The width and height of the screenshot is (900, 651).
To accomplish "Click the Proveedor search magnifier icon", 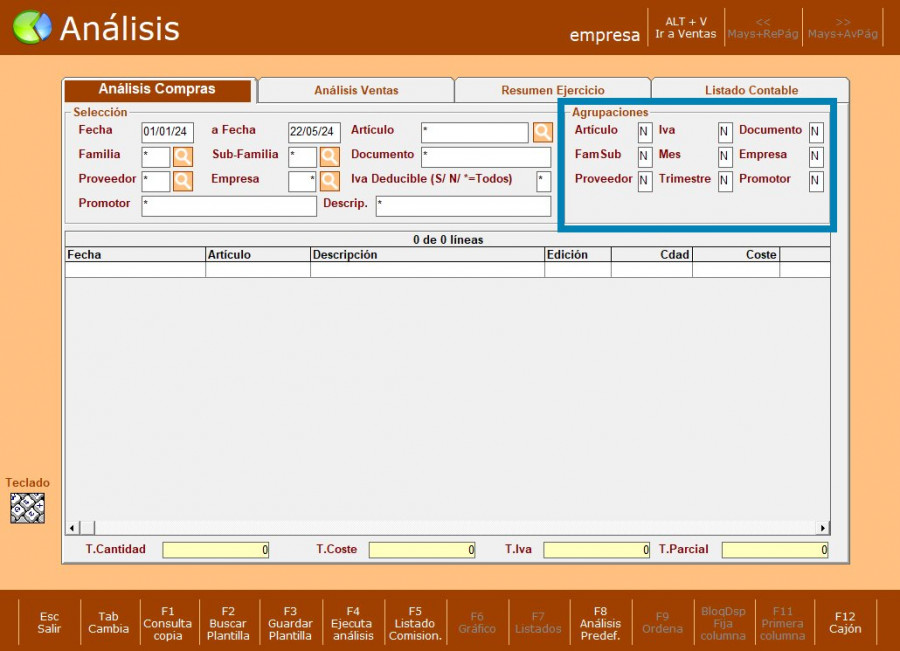I will click(183, 181).
